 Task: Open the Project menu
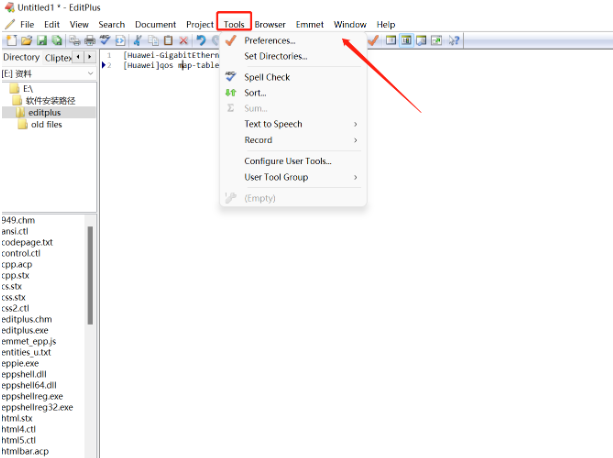[x=200, y=24]
